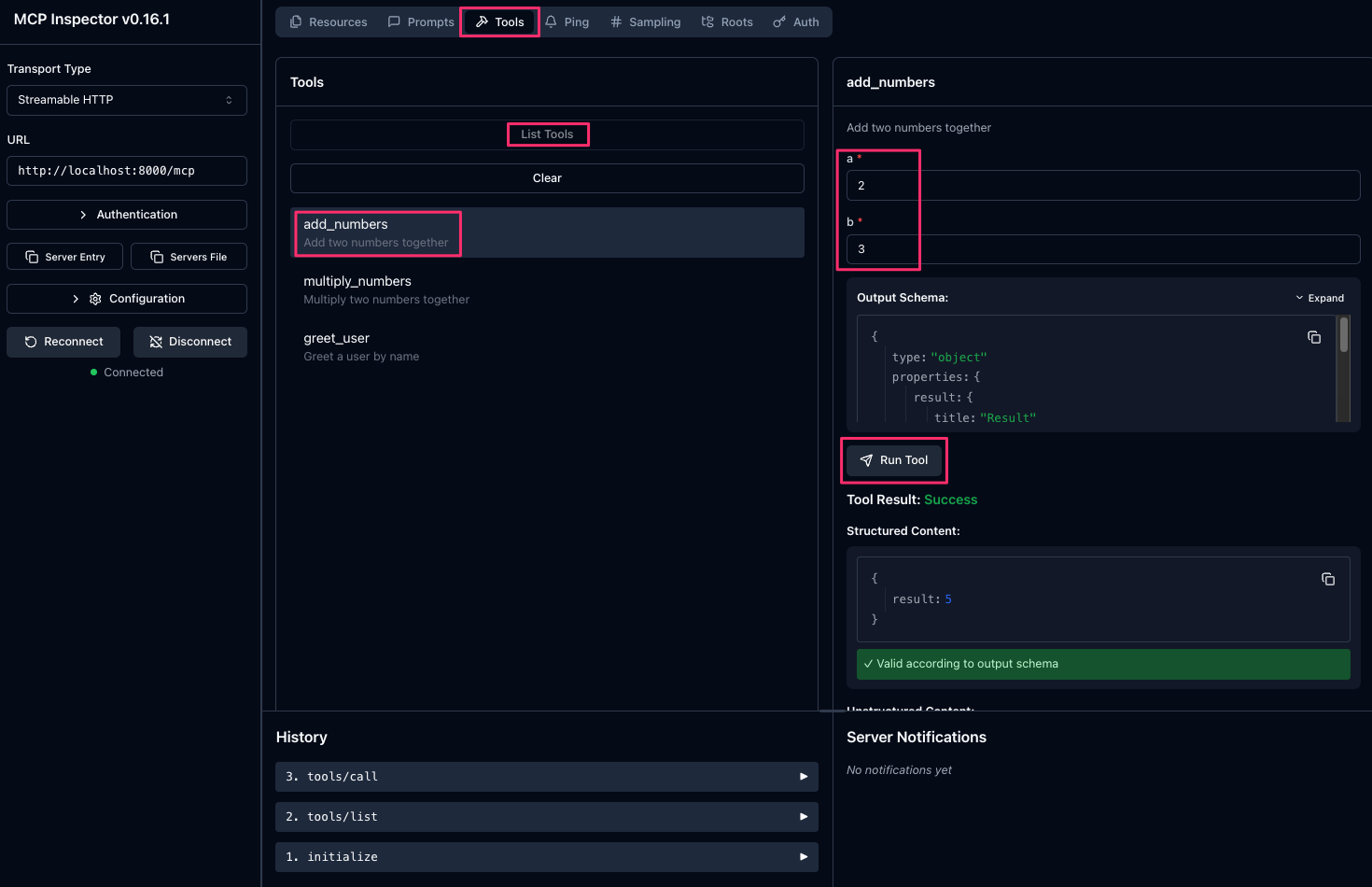Expand the tools/list history entry
The image size is (1372, 887).
[x=547, y=817]
